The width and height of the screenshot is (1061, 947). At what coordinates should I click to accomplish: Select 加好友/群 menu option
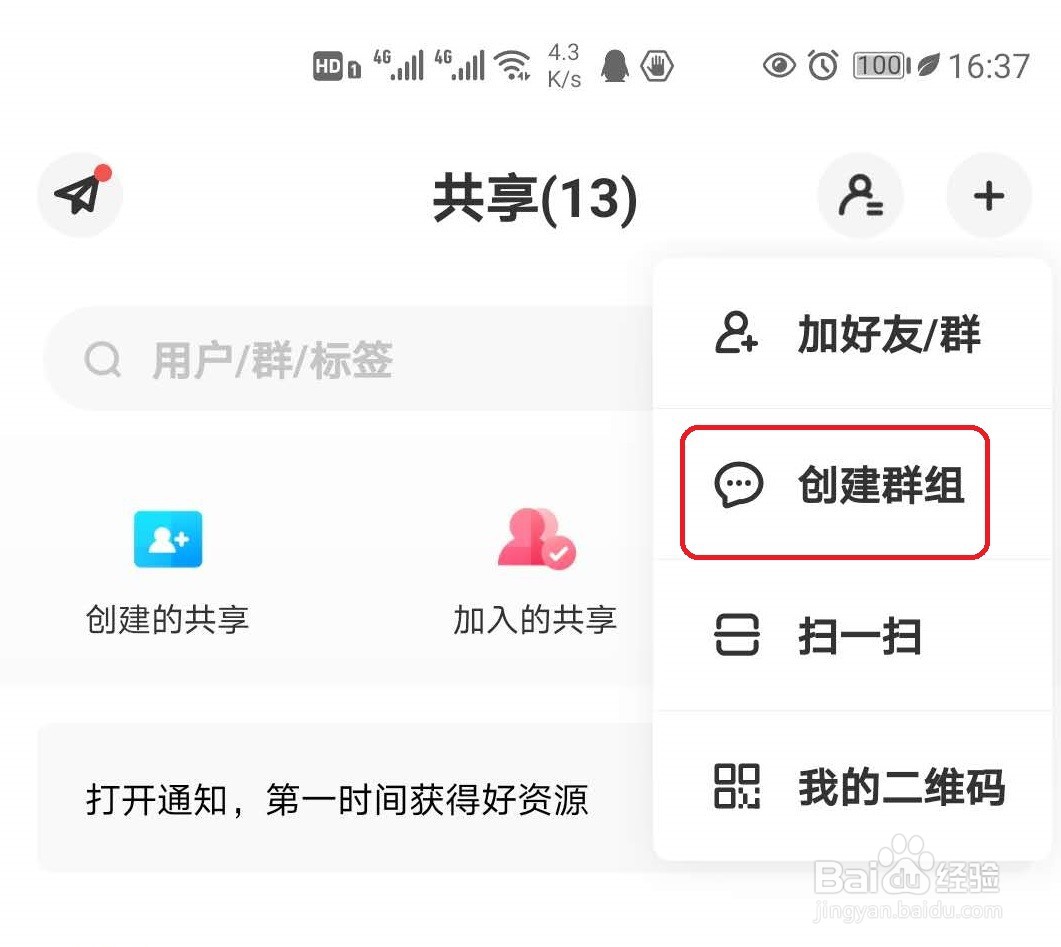[852, 334]
